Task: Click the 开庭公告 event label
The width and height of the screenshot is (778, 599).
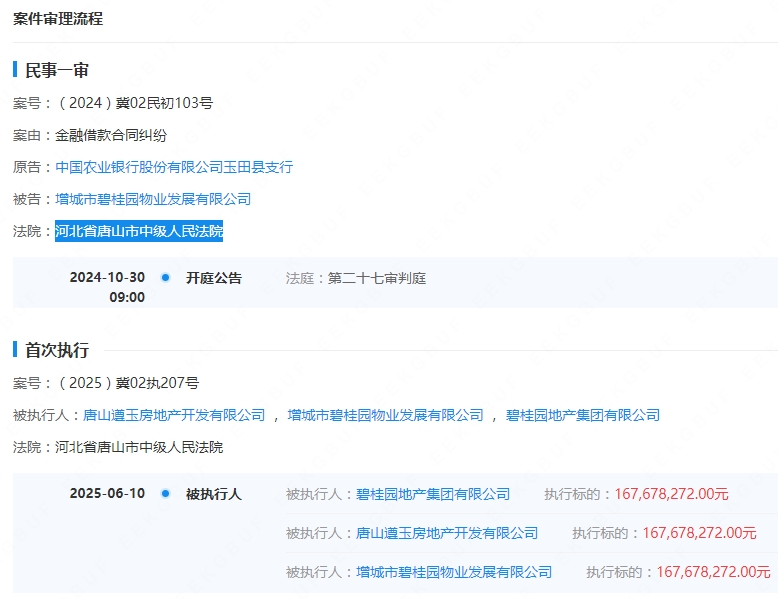Action: (x=214, y=278)
